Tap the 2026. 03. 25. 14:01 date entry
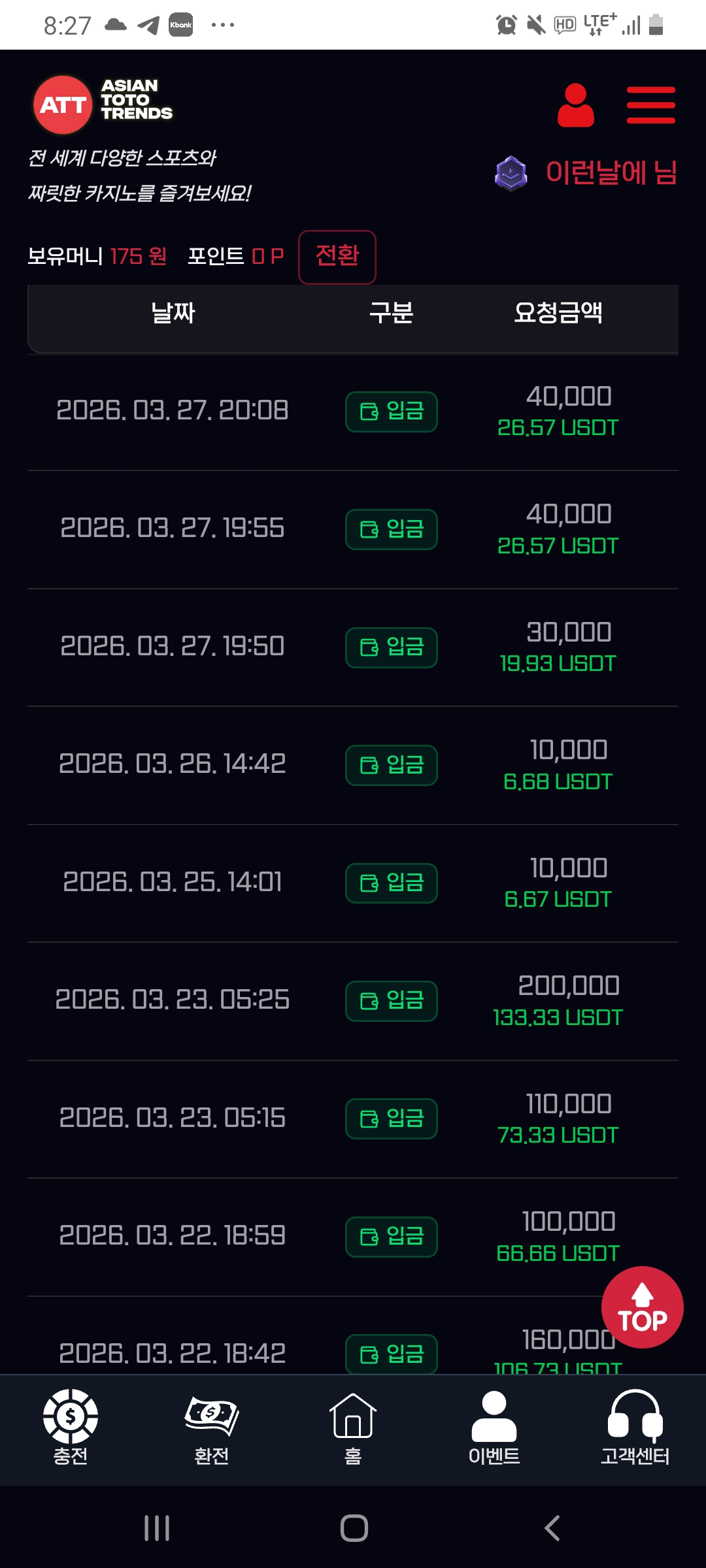The height and width of the screenshot is (1568, 706). coord(173,882)
